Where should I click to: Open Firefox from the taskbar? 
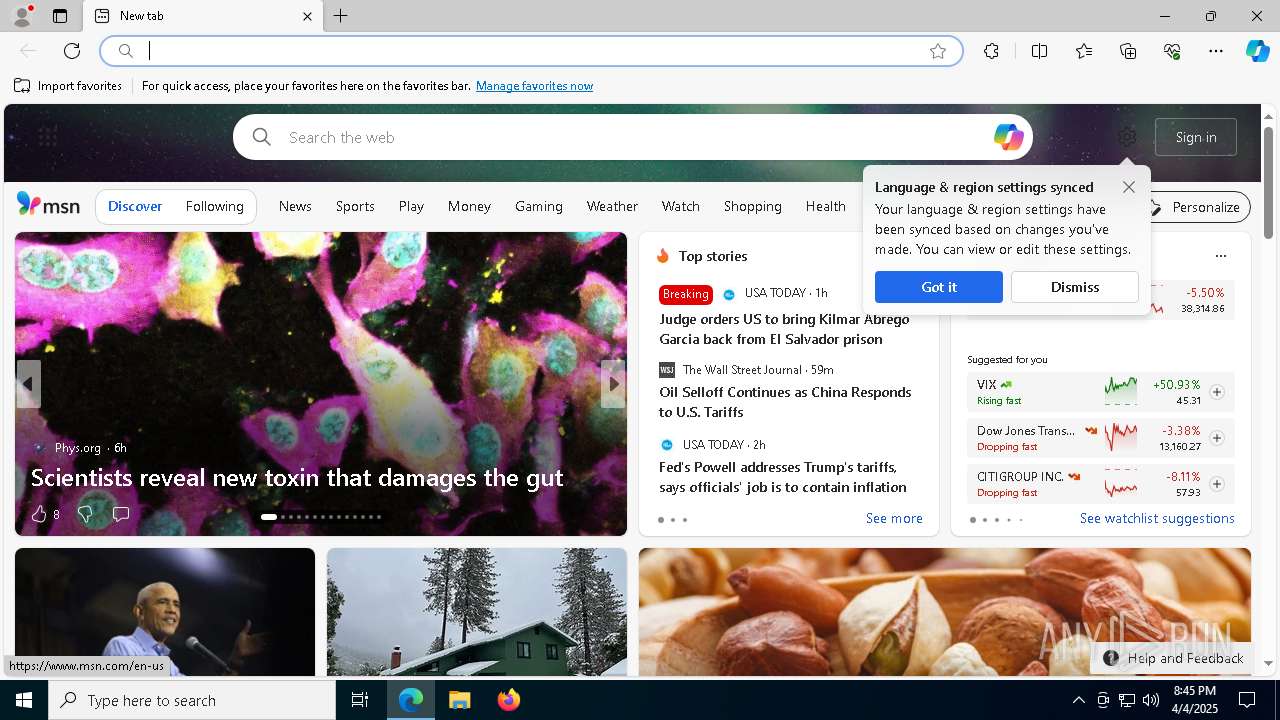[509, 700]
